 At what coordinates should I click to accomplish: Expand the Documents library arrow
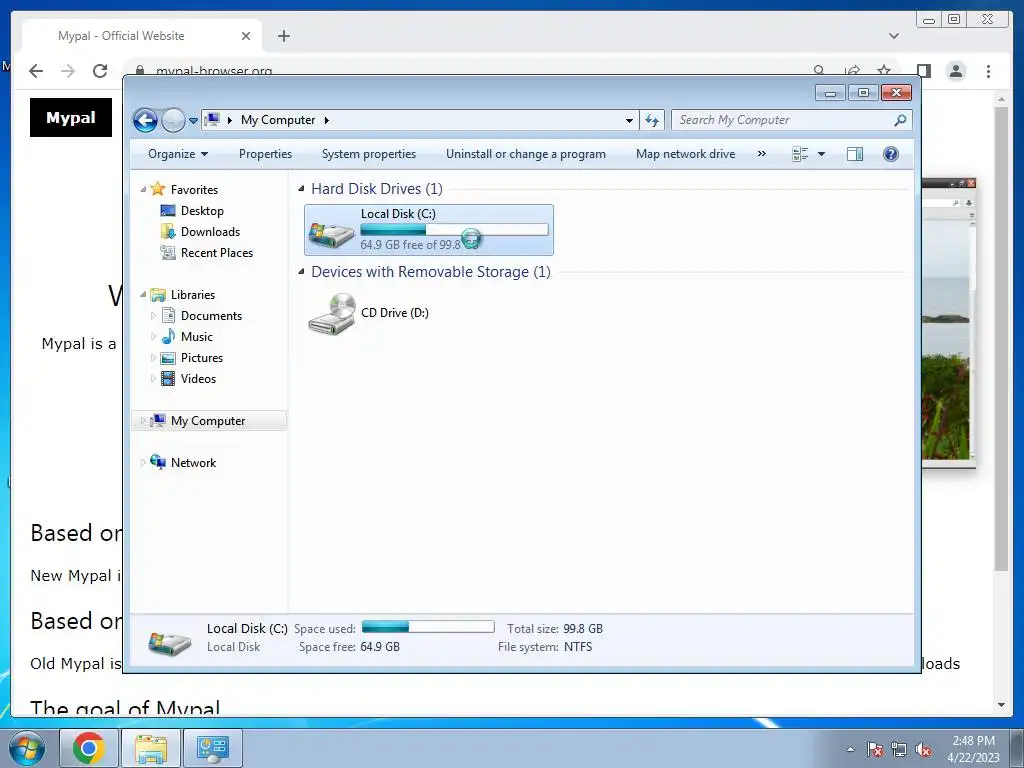153,316
